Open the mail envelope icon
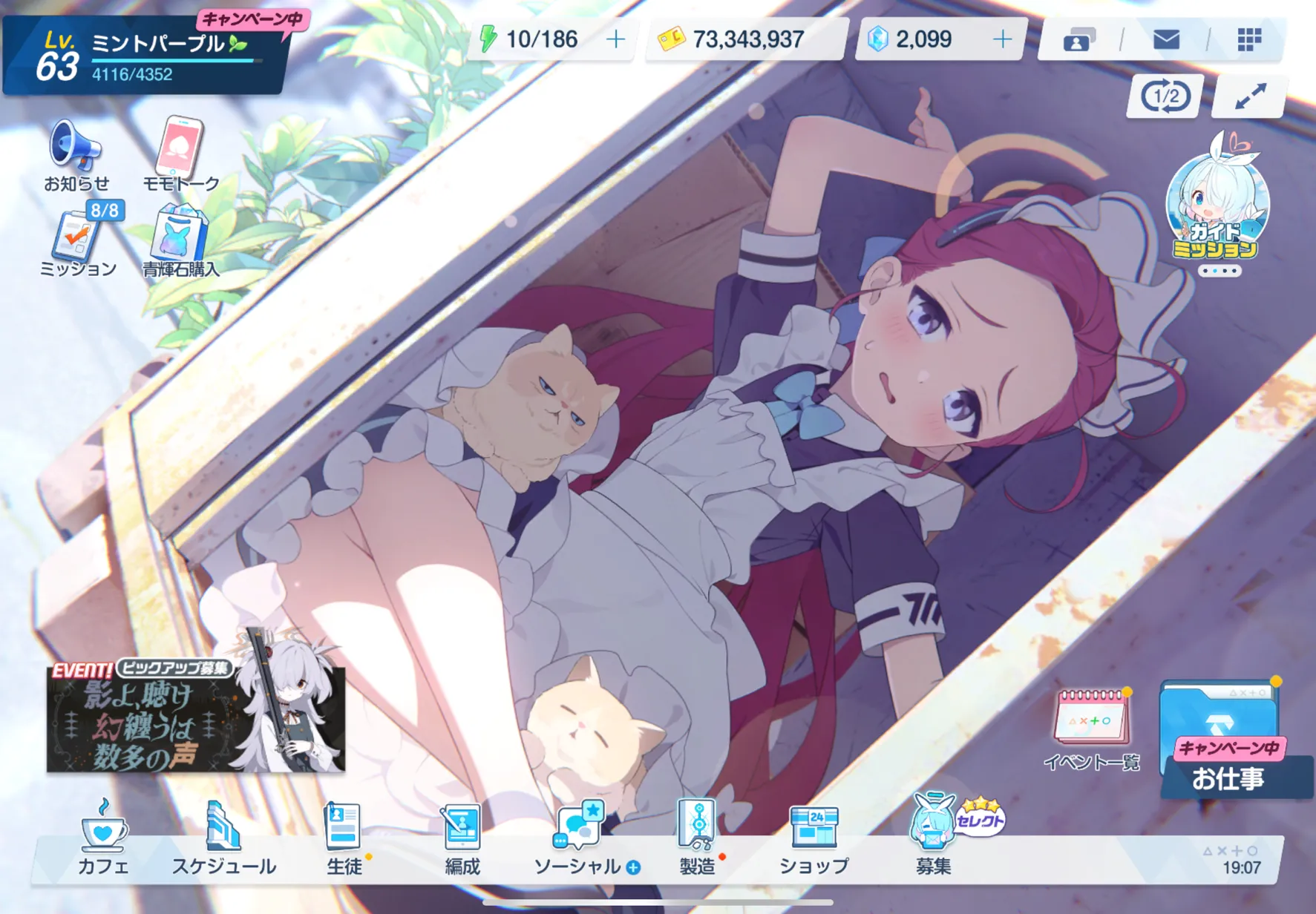 click(1166, 39)
